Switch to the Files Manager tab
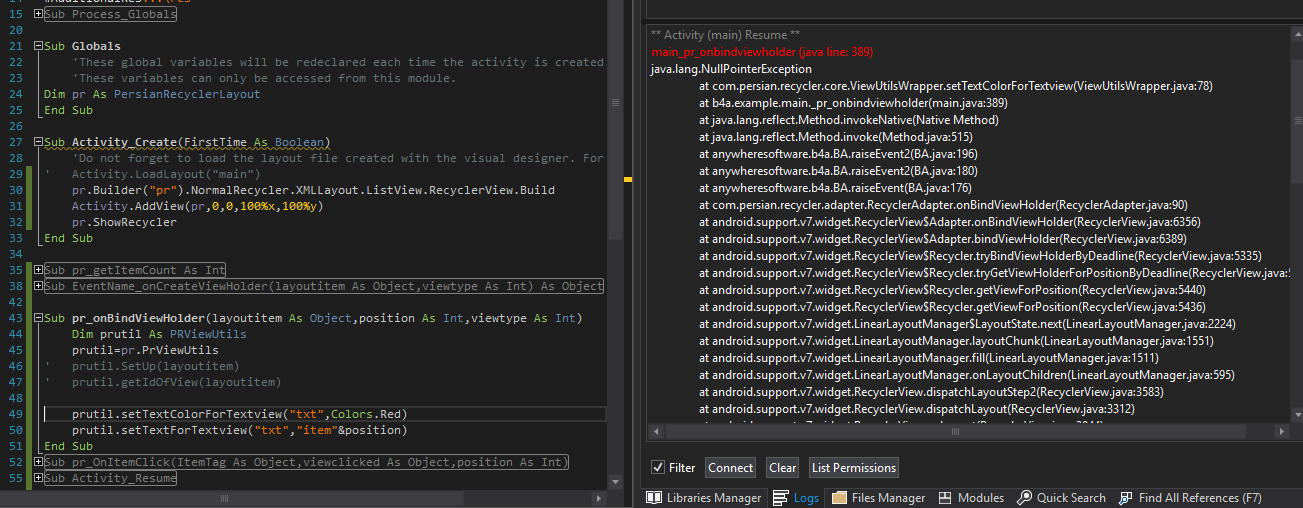The width and height of the screenshot is (1303, 508). coord(878,497)
